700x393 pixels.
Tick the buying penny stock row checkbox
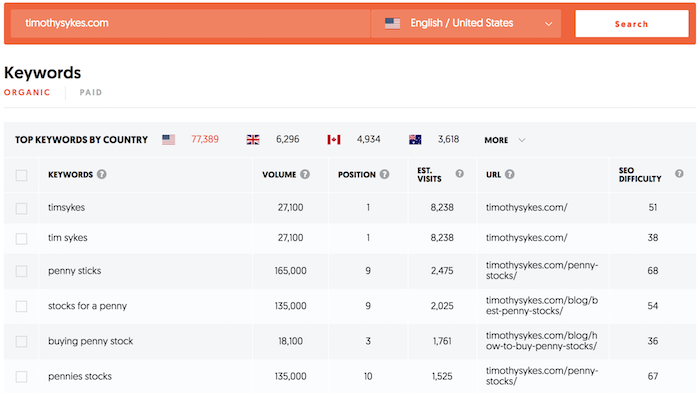pyautogui.click(x=21, y=342)
